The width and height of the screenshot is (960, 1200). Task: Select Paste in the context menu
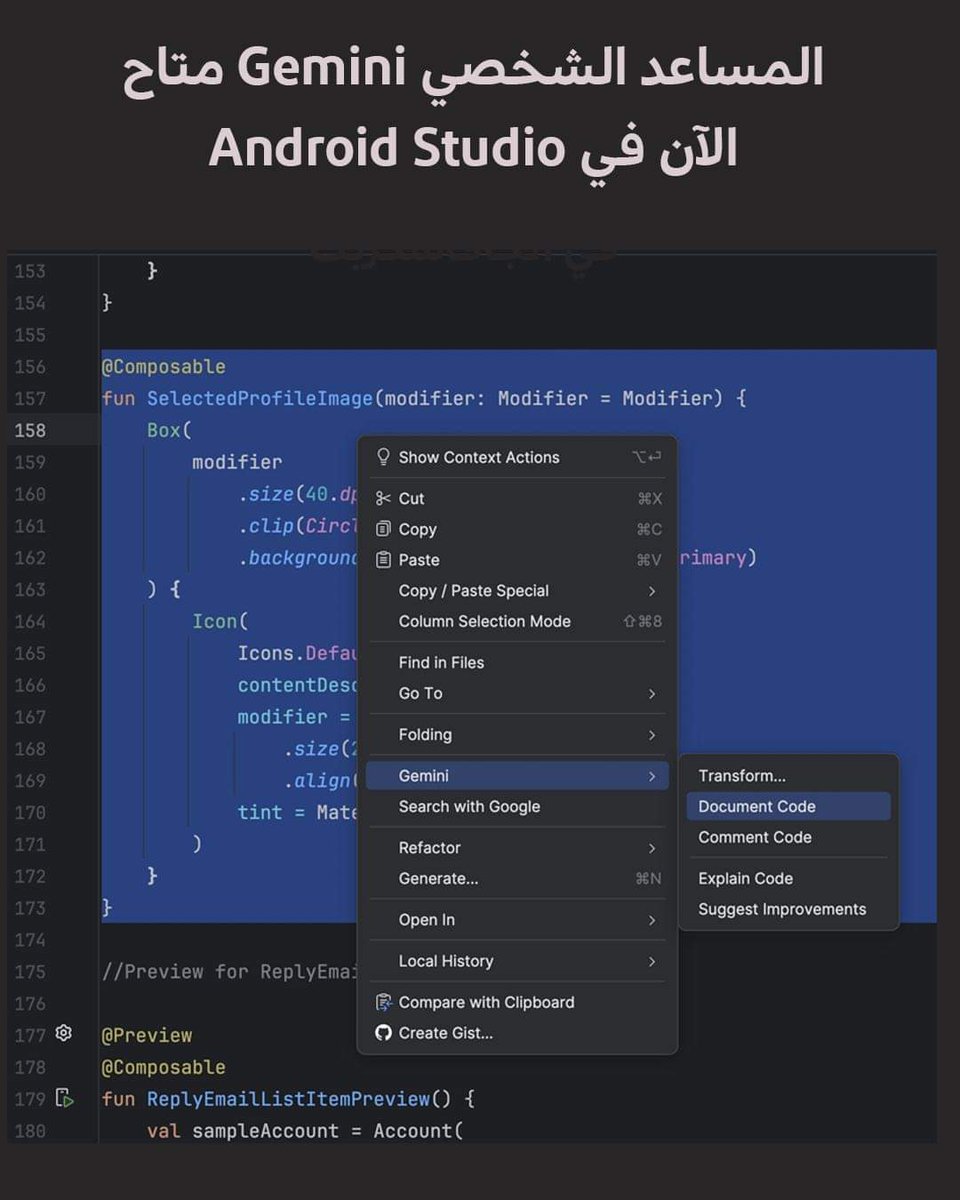click(x=517, y=560)
